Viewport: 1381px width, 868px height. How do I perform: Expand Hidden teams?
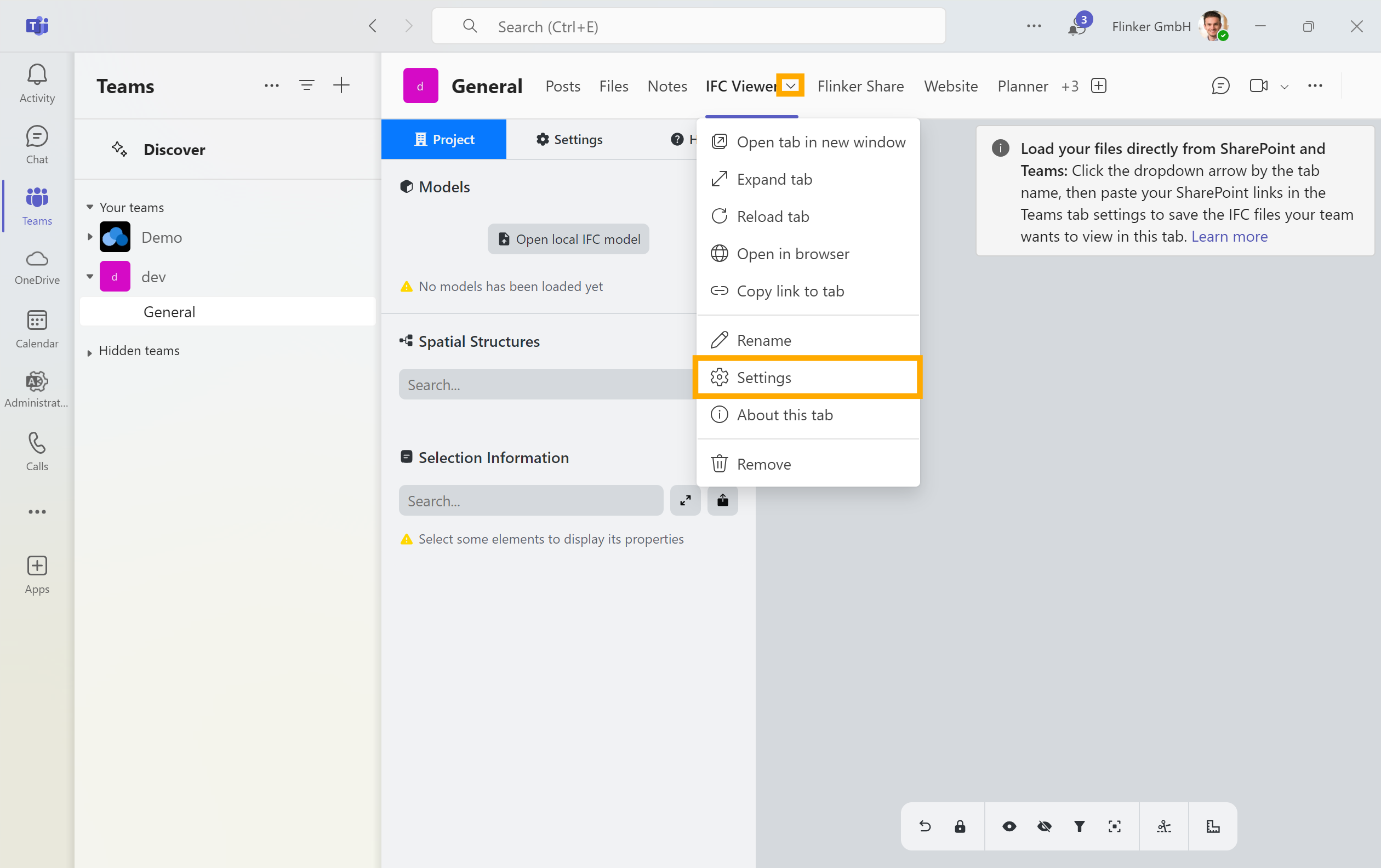(x=89, y=352)
